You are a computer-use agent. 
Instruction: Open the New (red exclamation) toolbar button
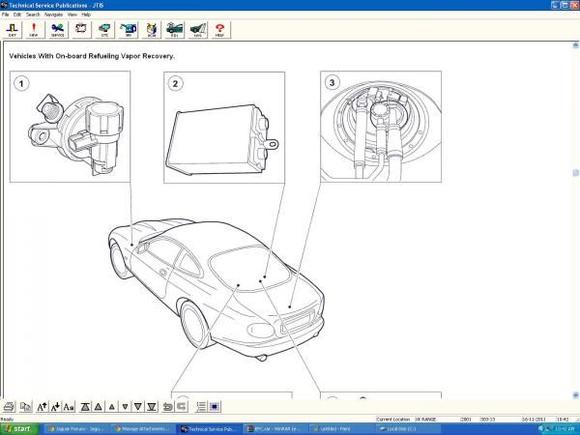click(x=34, y=30)
